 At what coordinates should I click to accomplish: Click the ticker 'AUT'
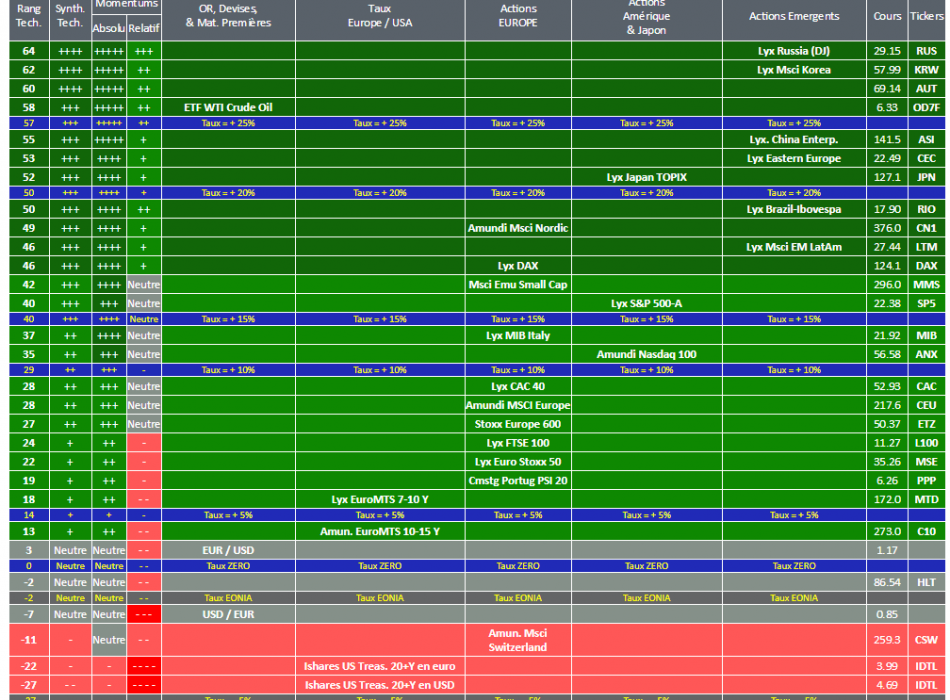click(x=926, y=88)
